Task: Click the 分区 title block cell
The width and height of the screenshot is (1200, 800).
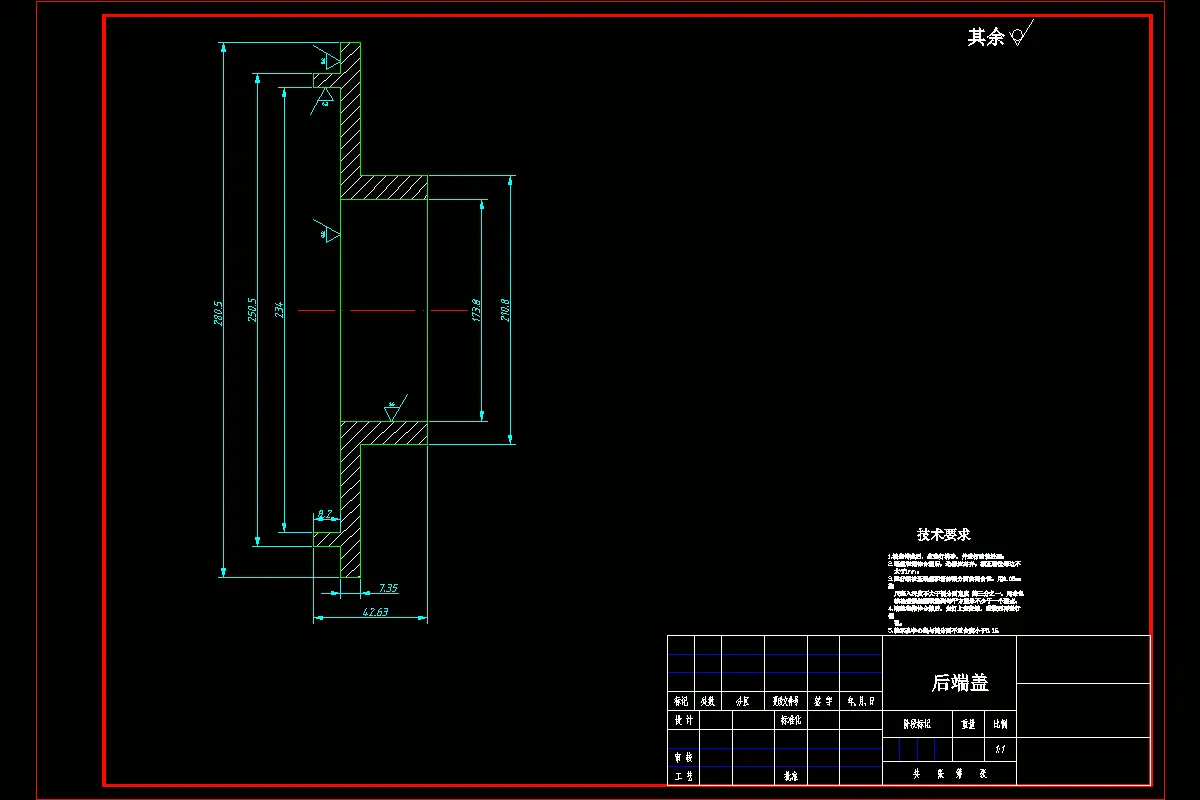Action: [743, 701]
